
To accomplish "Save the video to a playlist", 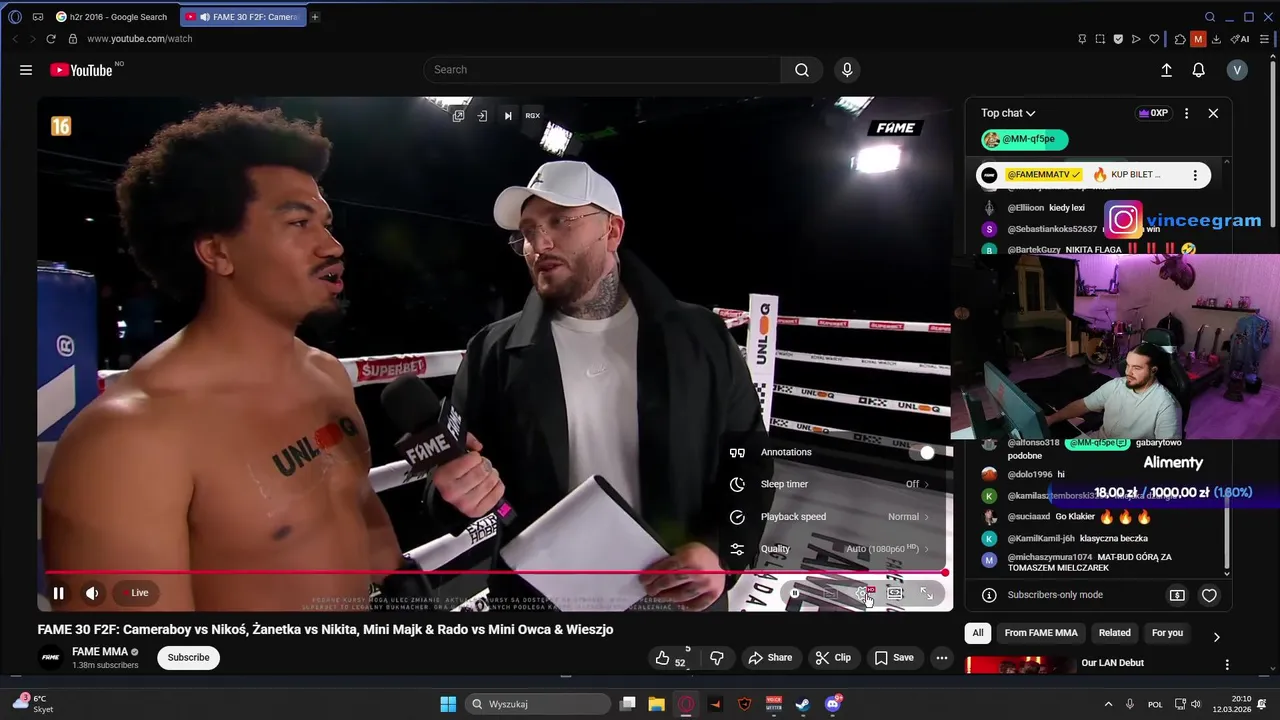I will (894, 658).
